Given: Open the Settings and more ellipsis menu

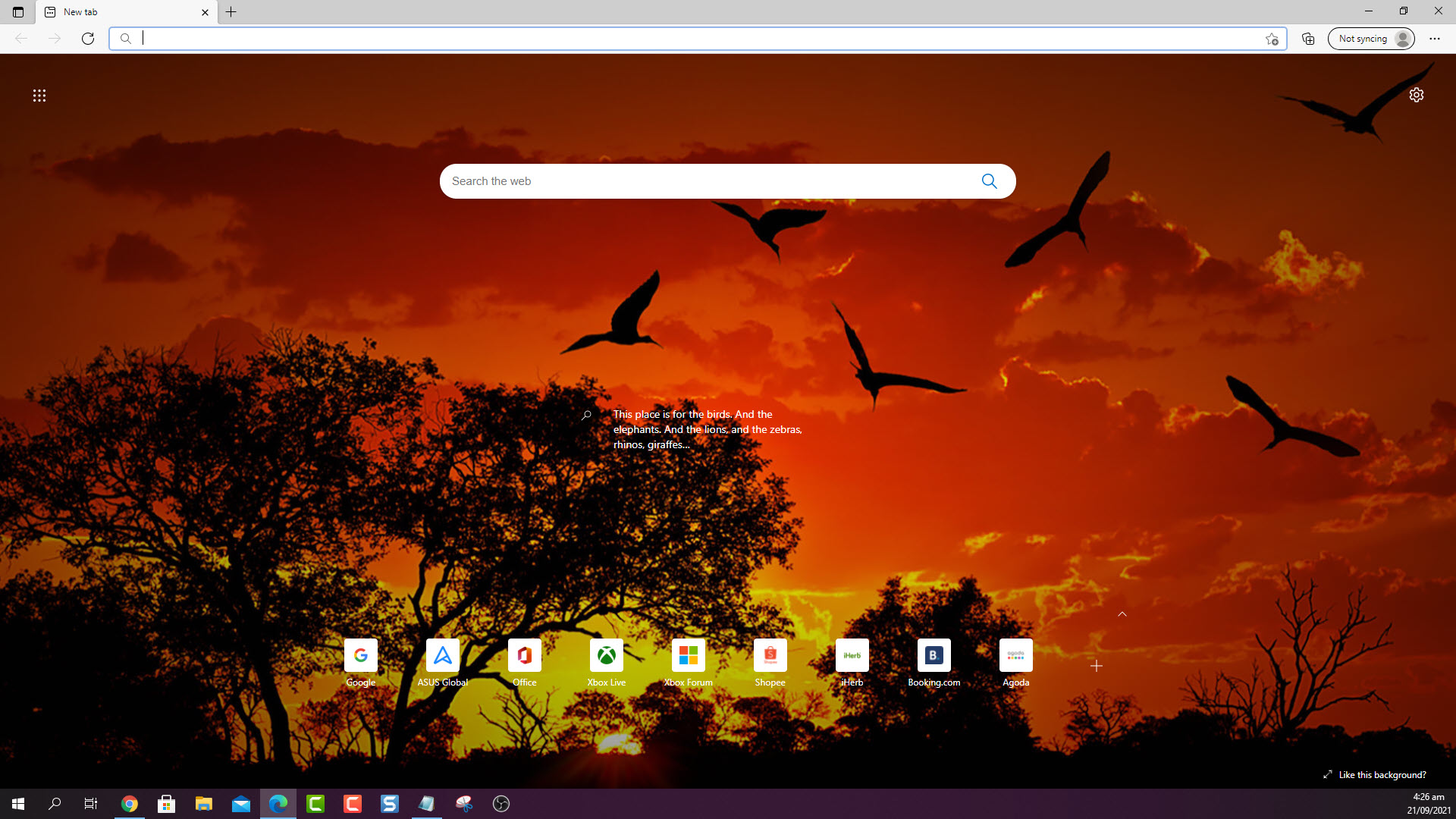Looking at the screenshot, I should coord(1434,39).
